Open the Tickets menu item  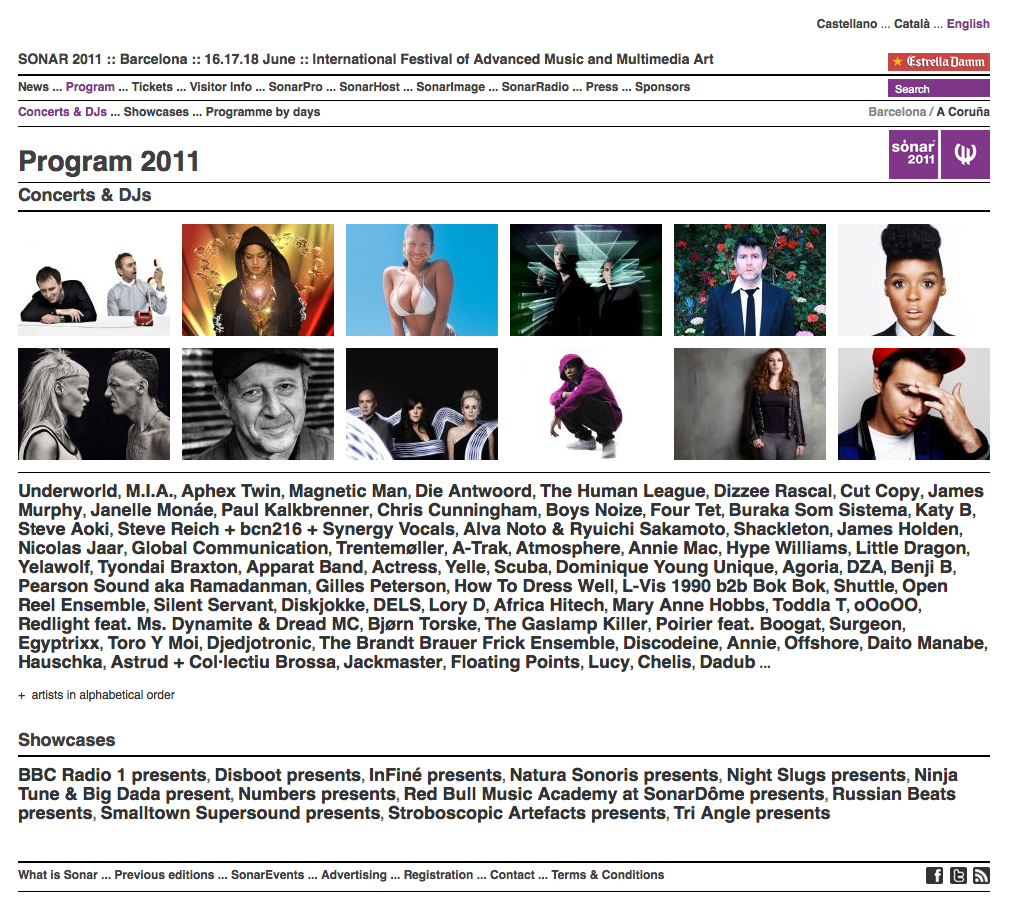click(152, 87)
